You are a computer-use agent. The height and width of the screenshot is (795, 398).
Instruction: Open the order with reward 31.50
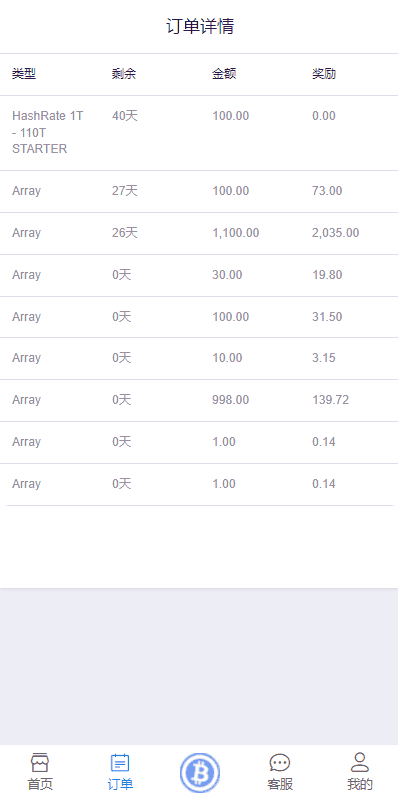click(199, 317)
